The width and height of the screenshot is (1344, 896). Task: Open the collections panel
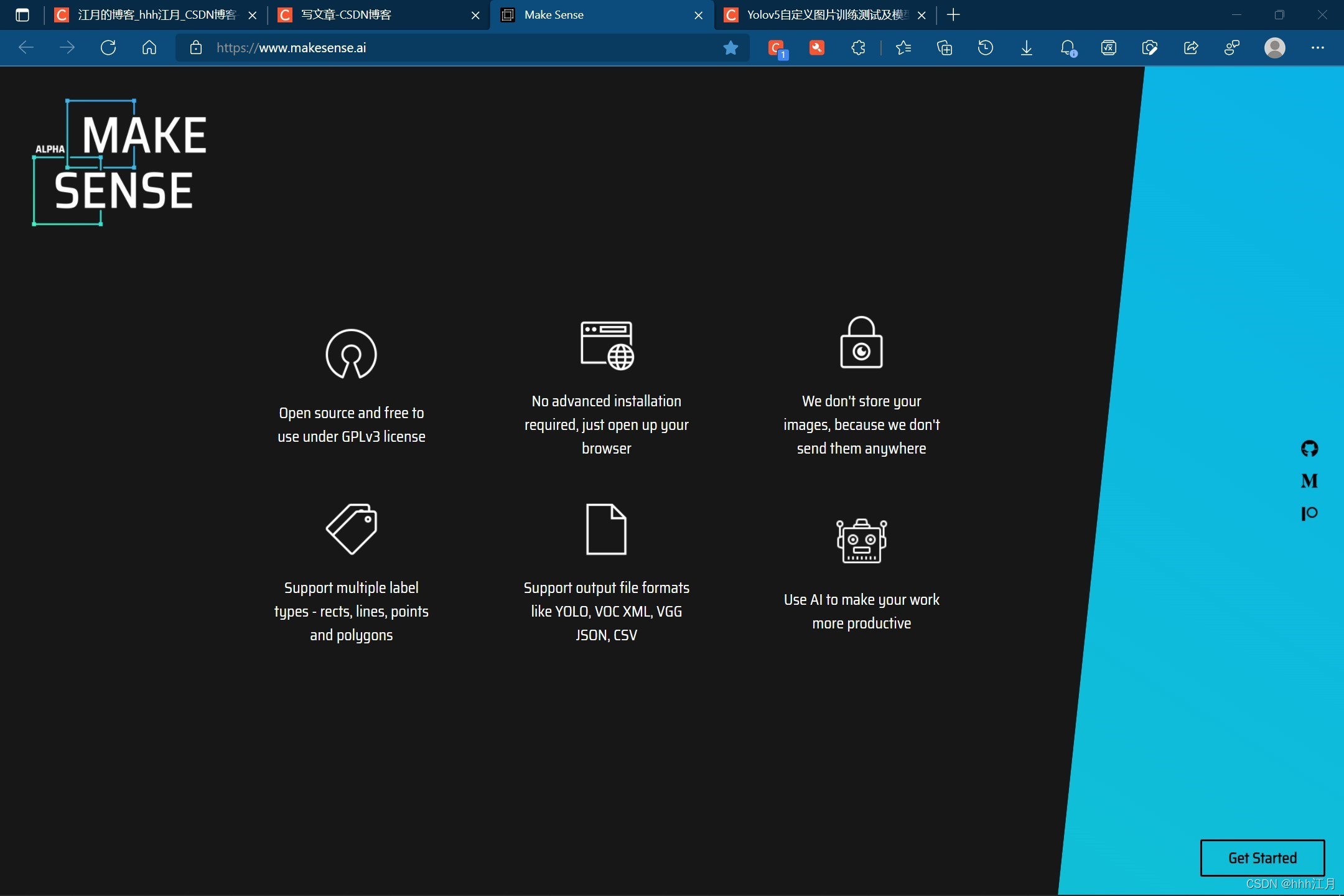945,48
